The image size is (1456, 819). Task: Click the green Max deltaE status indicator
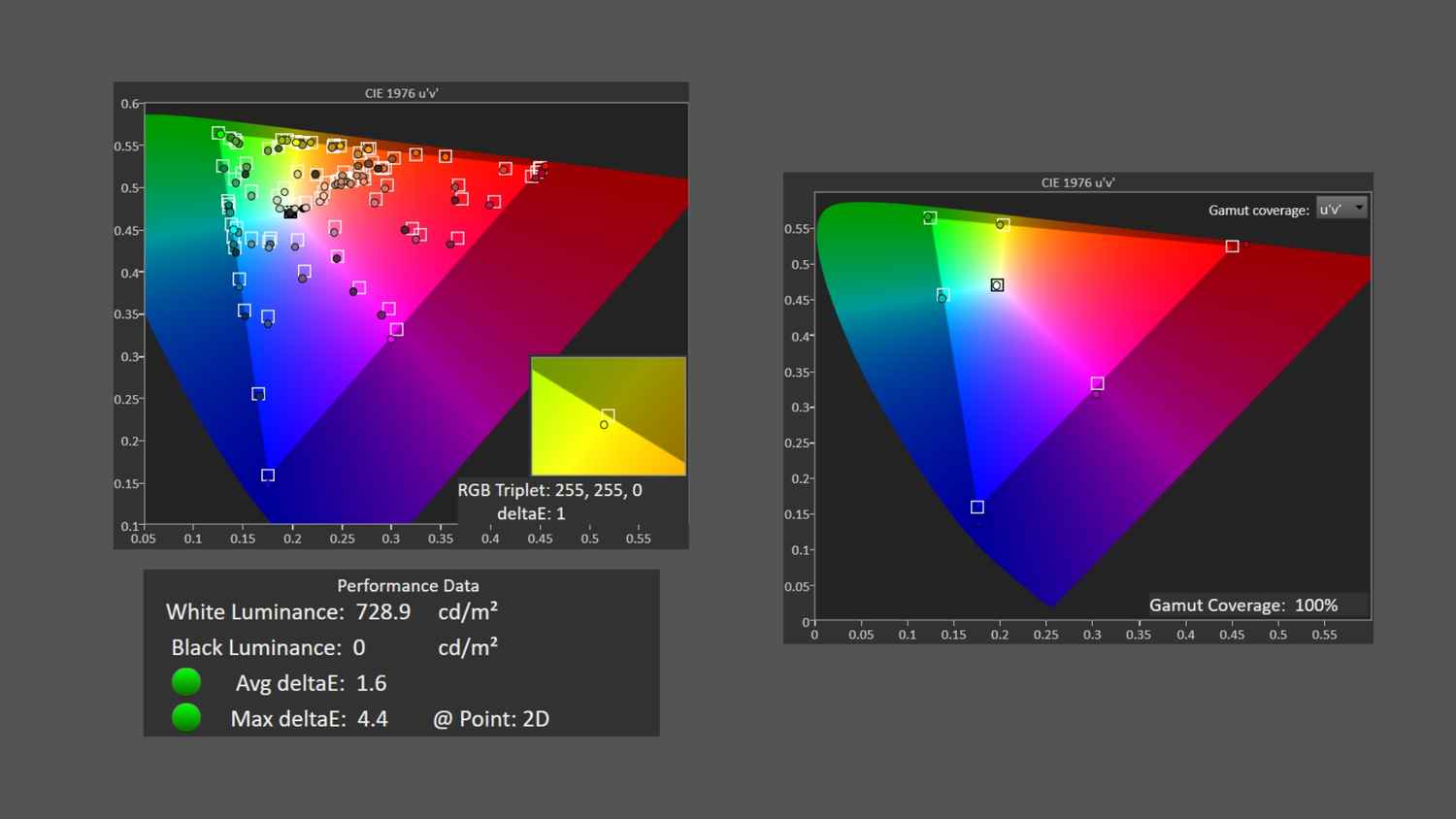[x=186, y=718]
